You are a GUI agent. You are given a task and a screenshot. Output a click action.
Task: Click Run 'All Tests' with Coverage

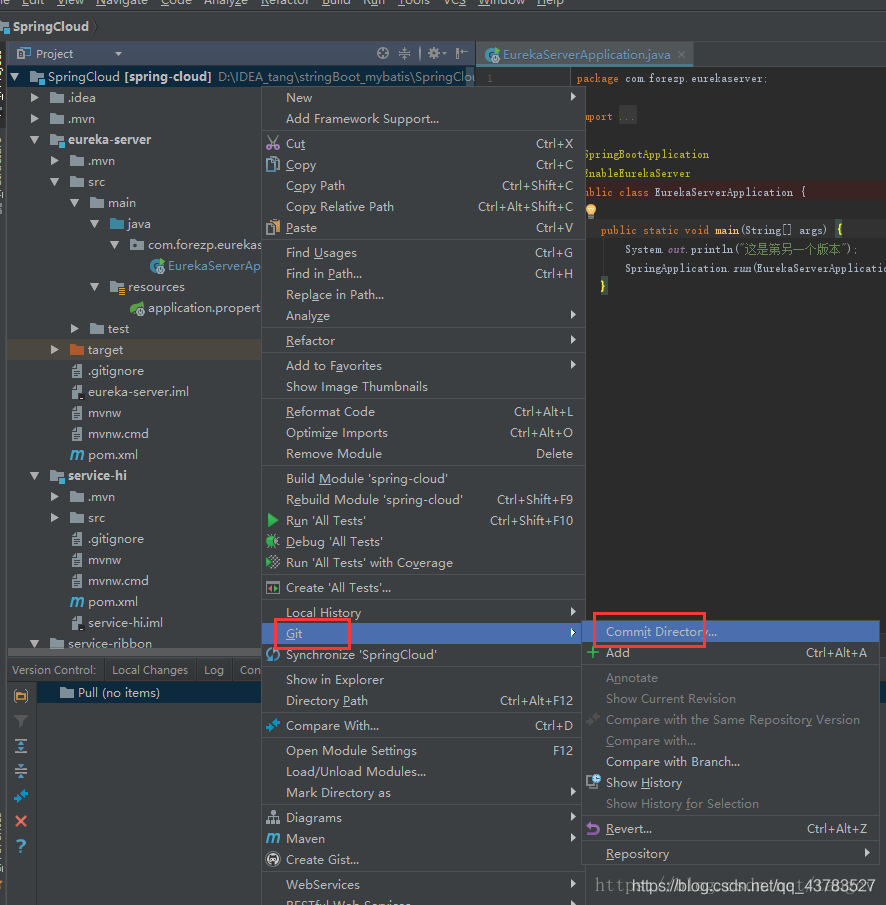pyautogui.click(x=423, y=563)
